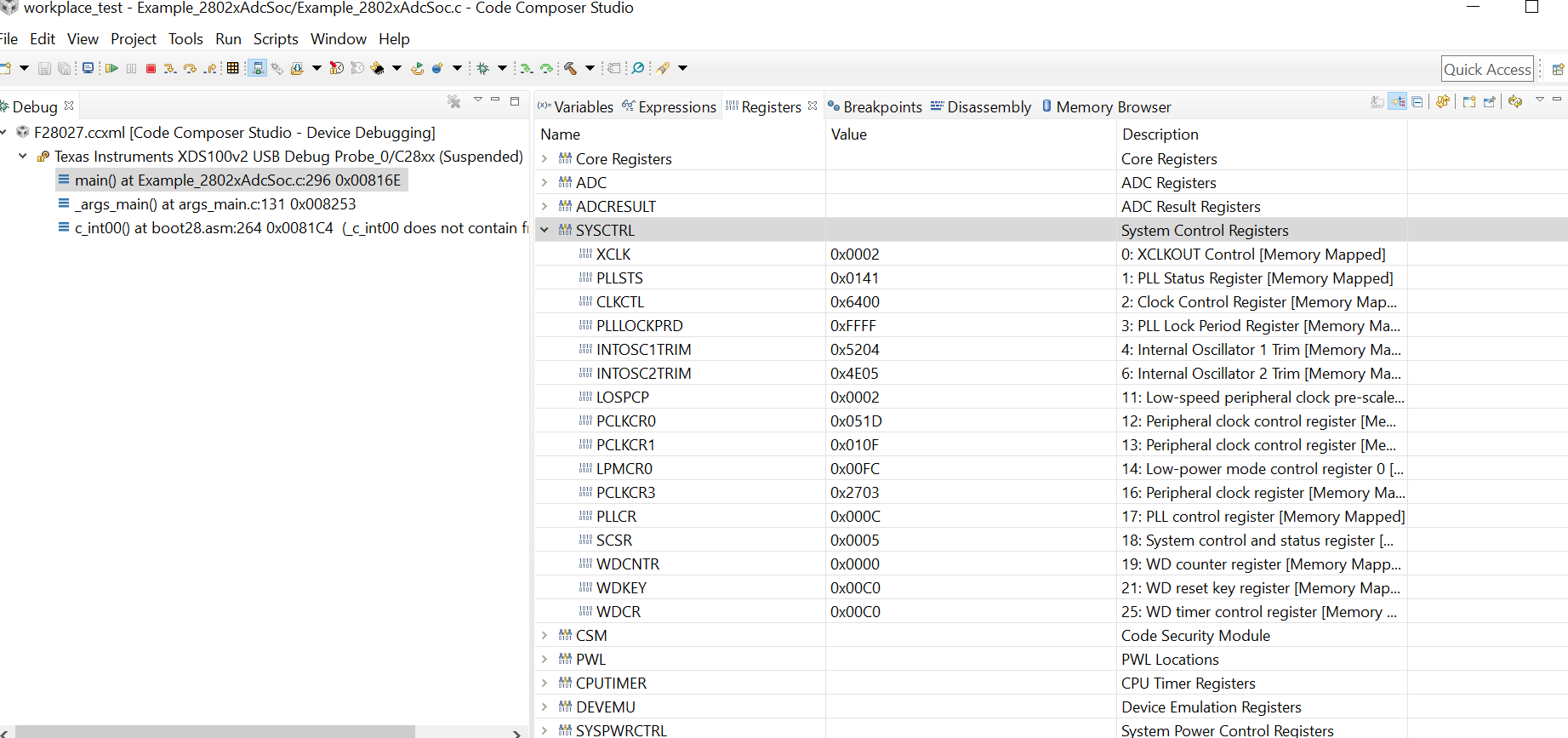Screen dimensions: 1568x738
Task: Click the WDCNTR value 0x0000
Action: (x=855, y=564)
